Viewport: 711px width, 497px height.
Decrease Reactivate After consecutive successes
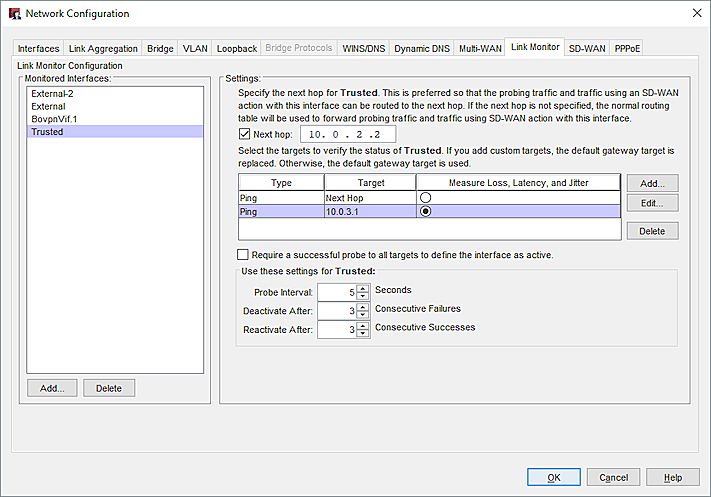point(363,334)
